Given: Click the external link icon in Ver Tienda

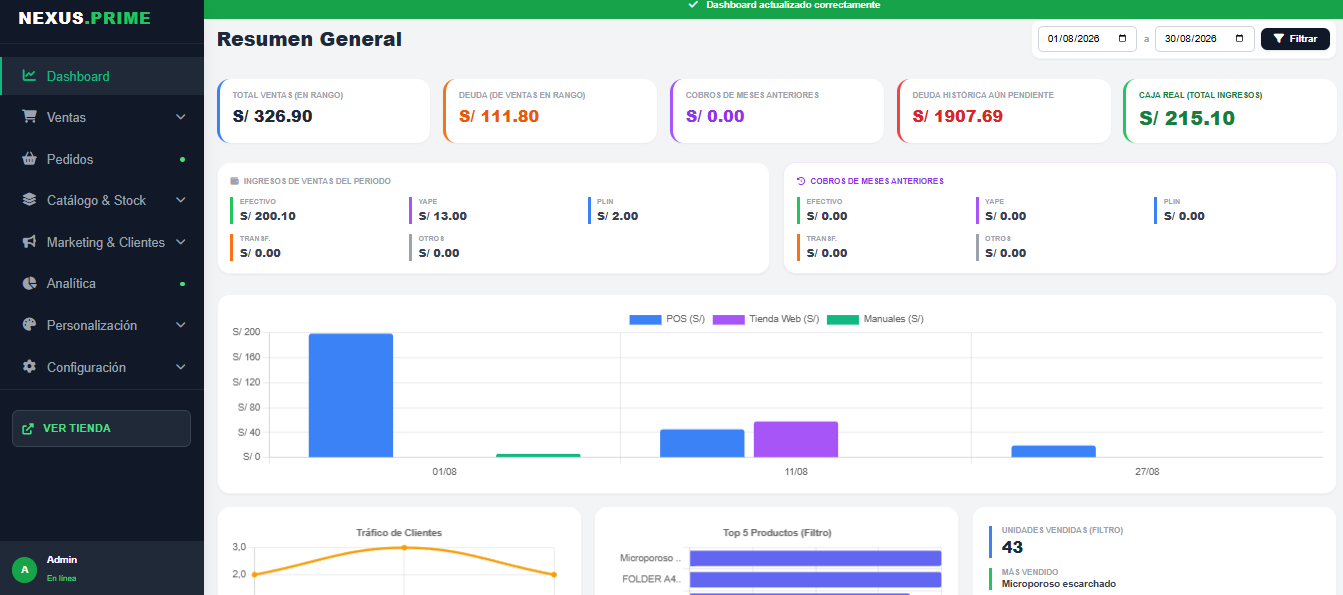Looking at the screenshot, I should [28, 428].
